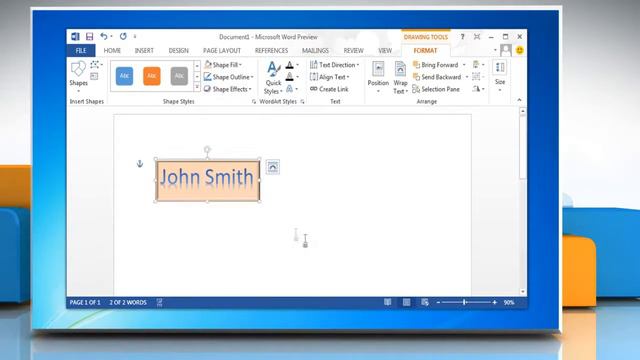Screen dimensions: 640x360
Task: Click the anchor icon beside the text box
Action: pos(140,164)
